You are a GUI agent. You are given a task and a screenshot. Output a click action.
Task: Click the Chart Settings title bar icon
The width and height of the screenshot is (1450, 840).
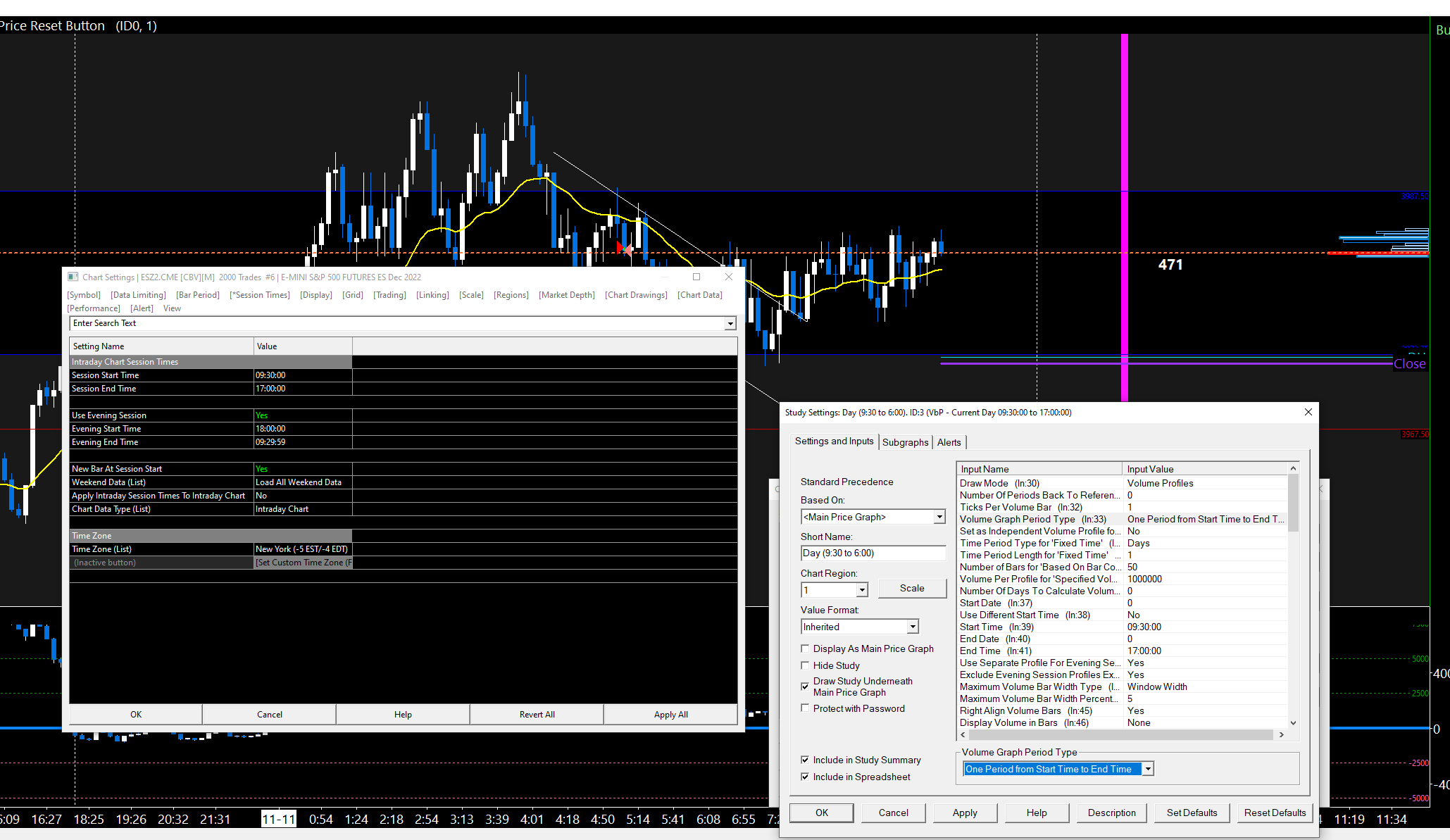pos(73,277)
